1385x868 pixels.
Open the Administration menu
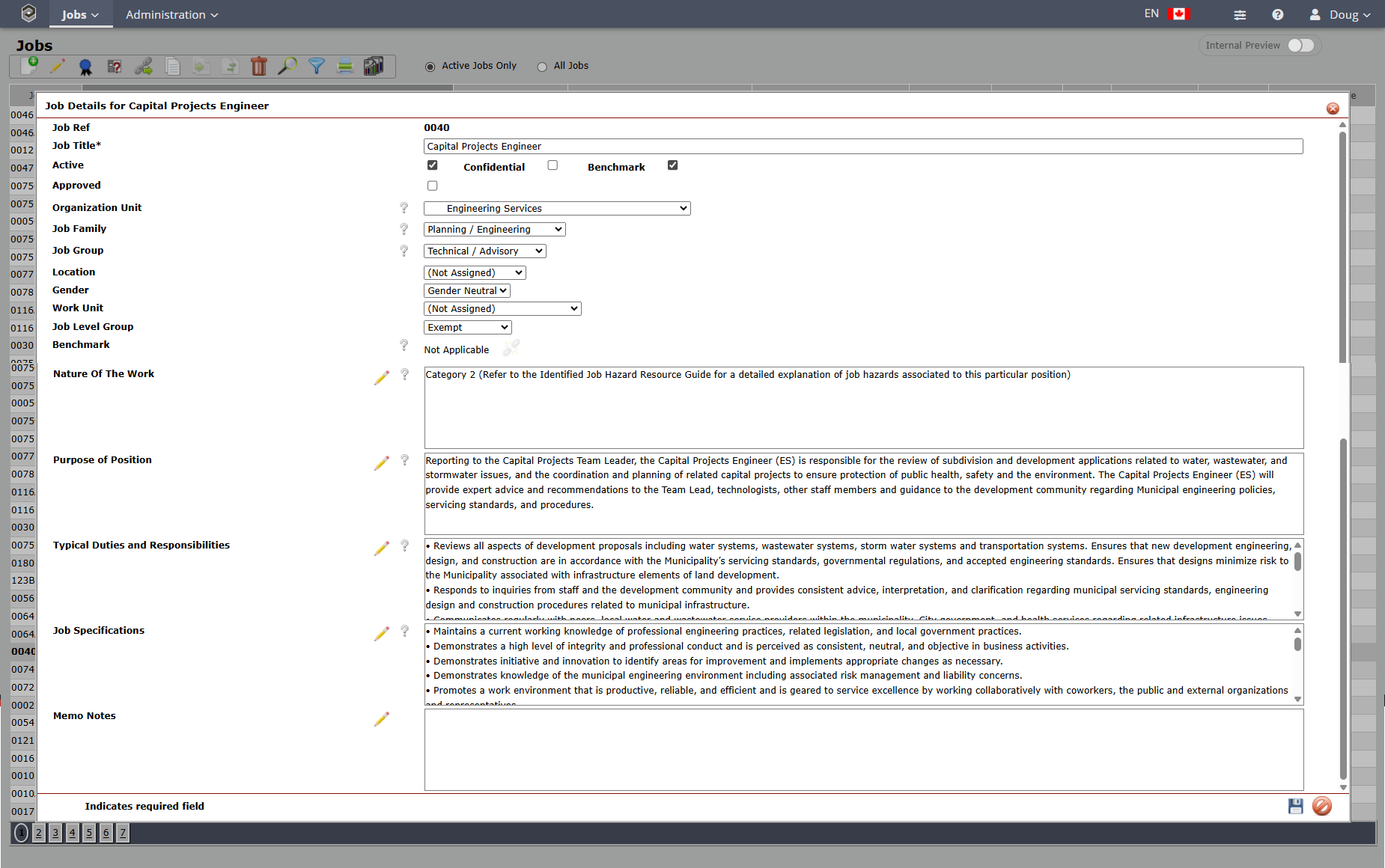pyautogui.click(x=171, y=14)
